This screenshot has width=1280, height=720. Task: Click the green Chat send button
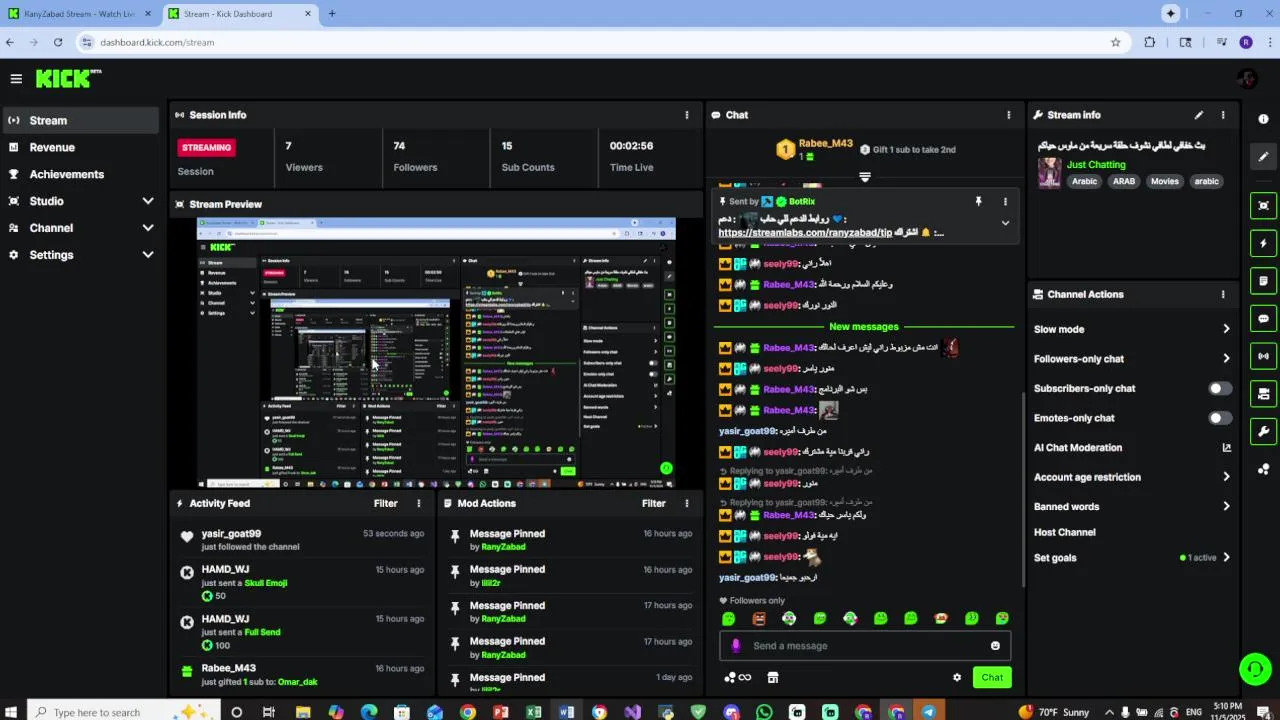coord(992,677)
